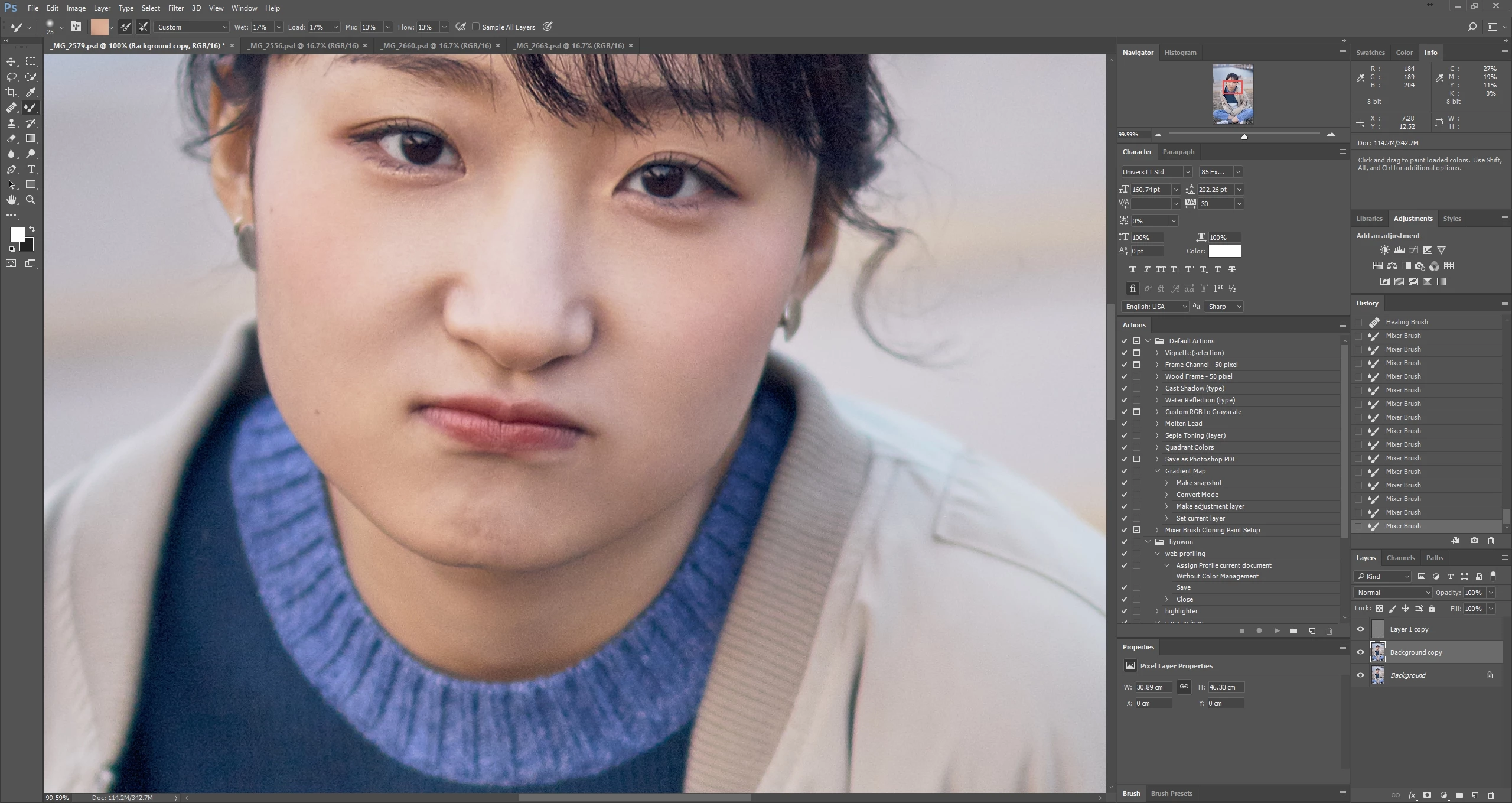Image resolution: width=1512 pixels, height=803 pixels.
Task: Expand the Molten Lead action
Action: click(1157, 424)
